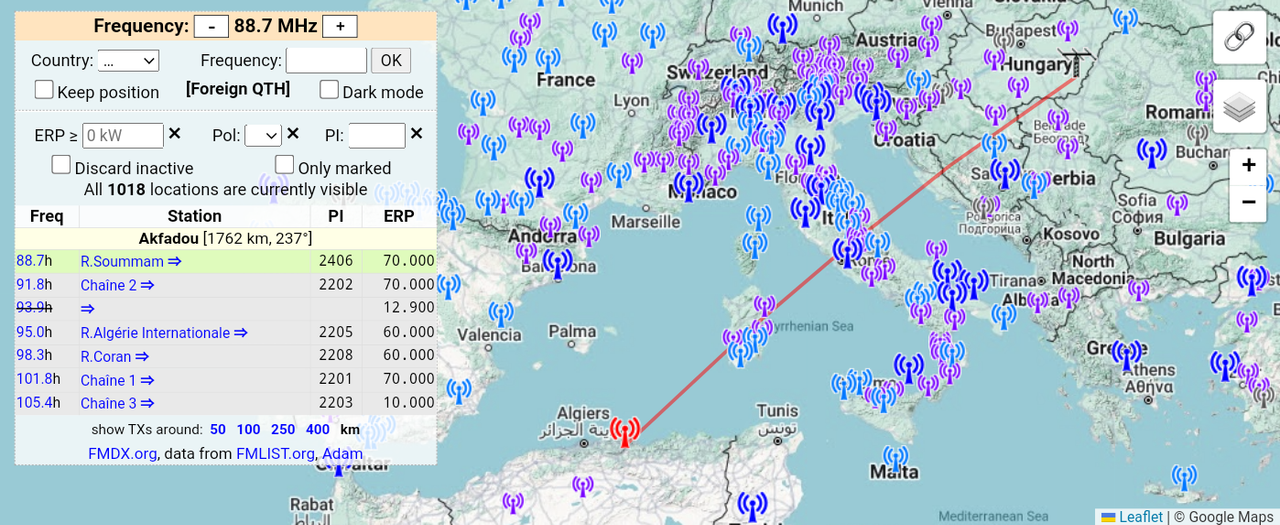Open the Country dropdown

[129, 61]
